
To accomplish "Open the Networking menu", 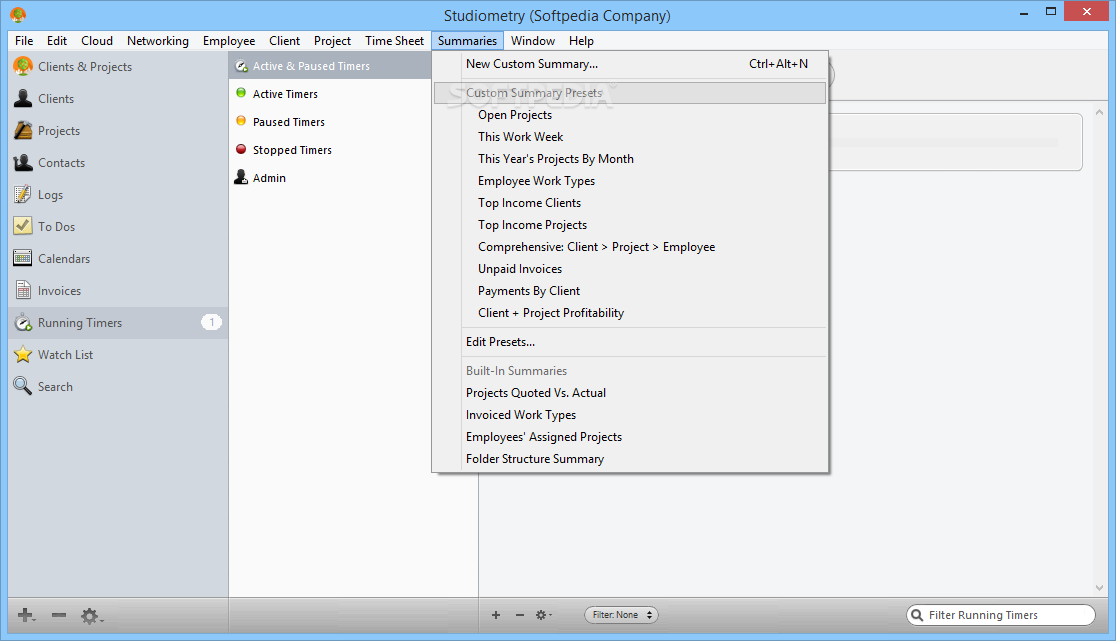I will 158,41.
